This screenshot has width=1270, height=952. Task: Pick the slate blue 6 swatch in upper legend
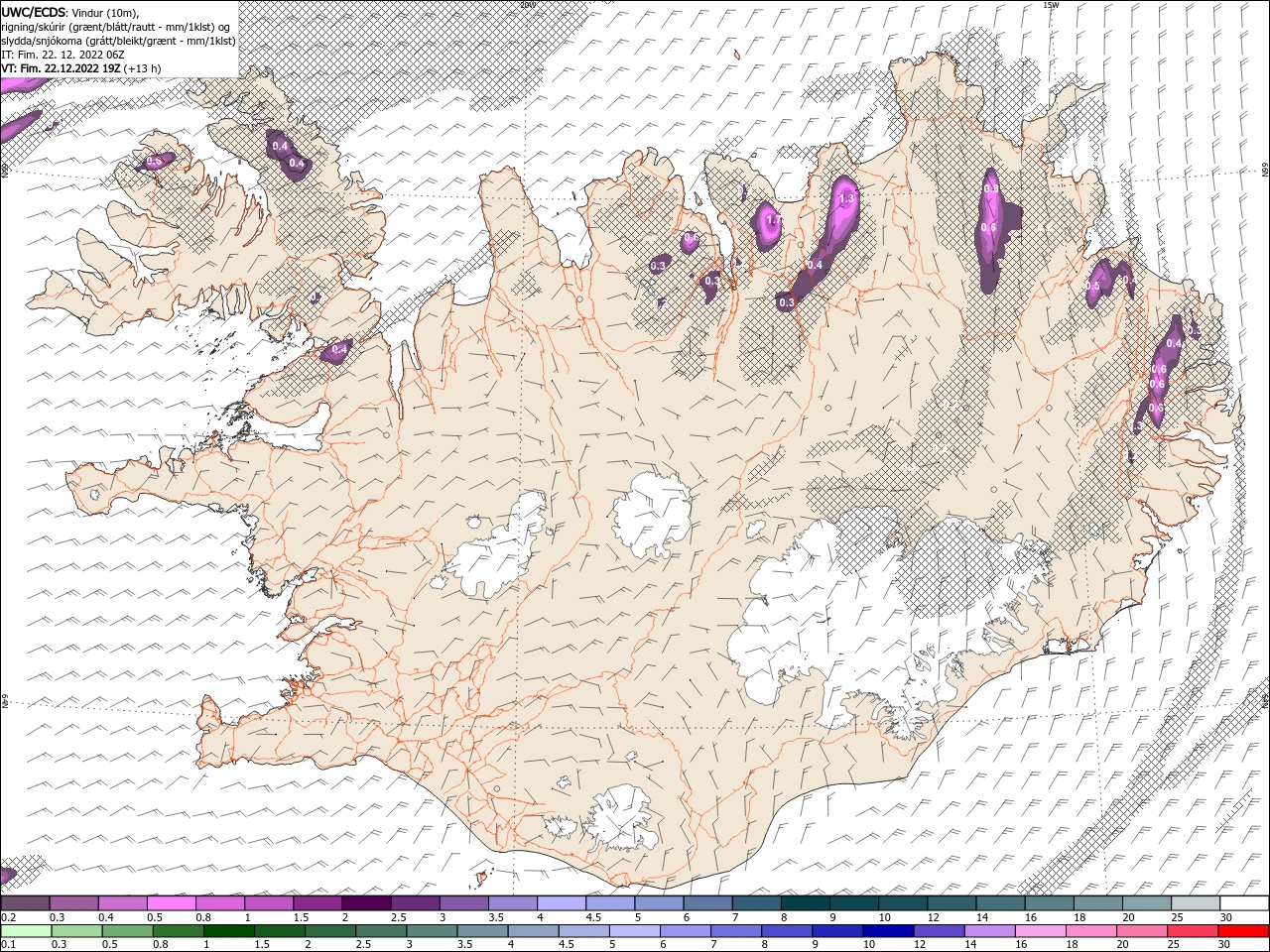coord(707,903)
